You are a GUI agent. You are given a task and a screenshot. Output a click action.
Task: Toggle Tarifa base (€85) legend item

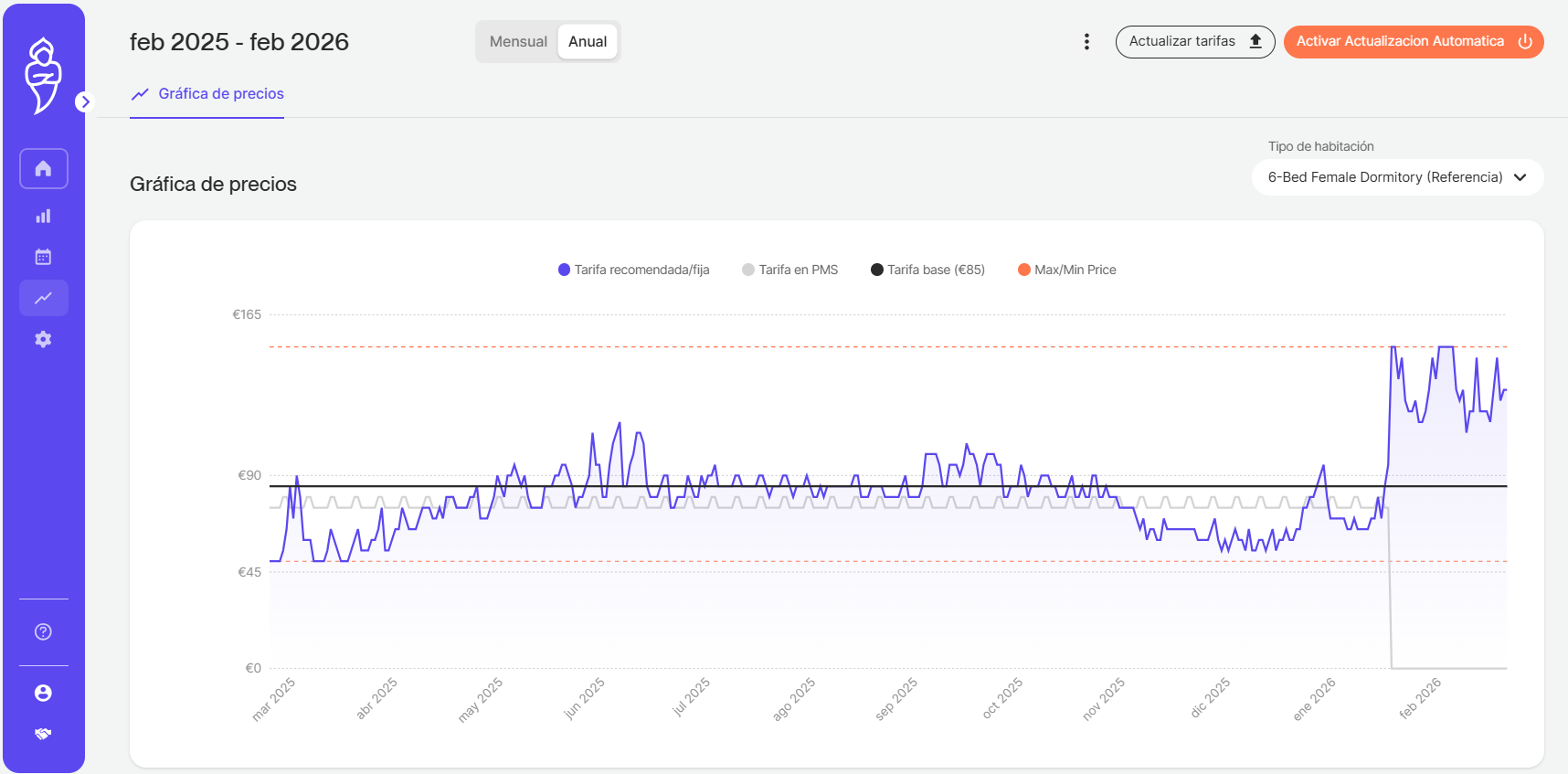click(927, 270)
